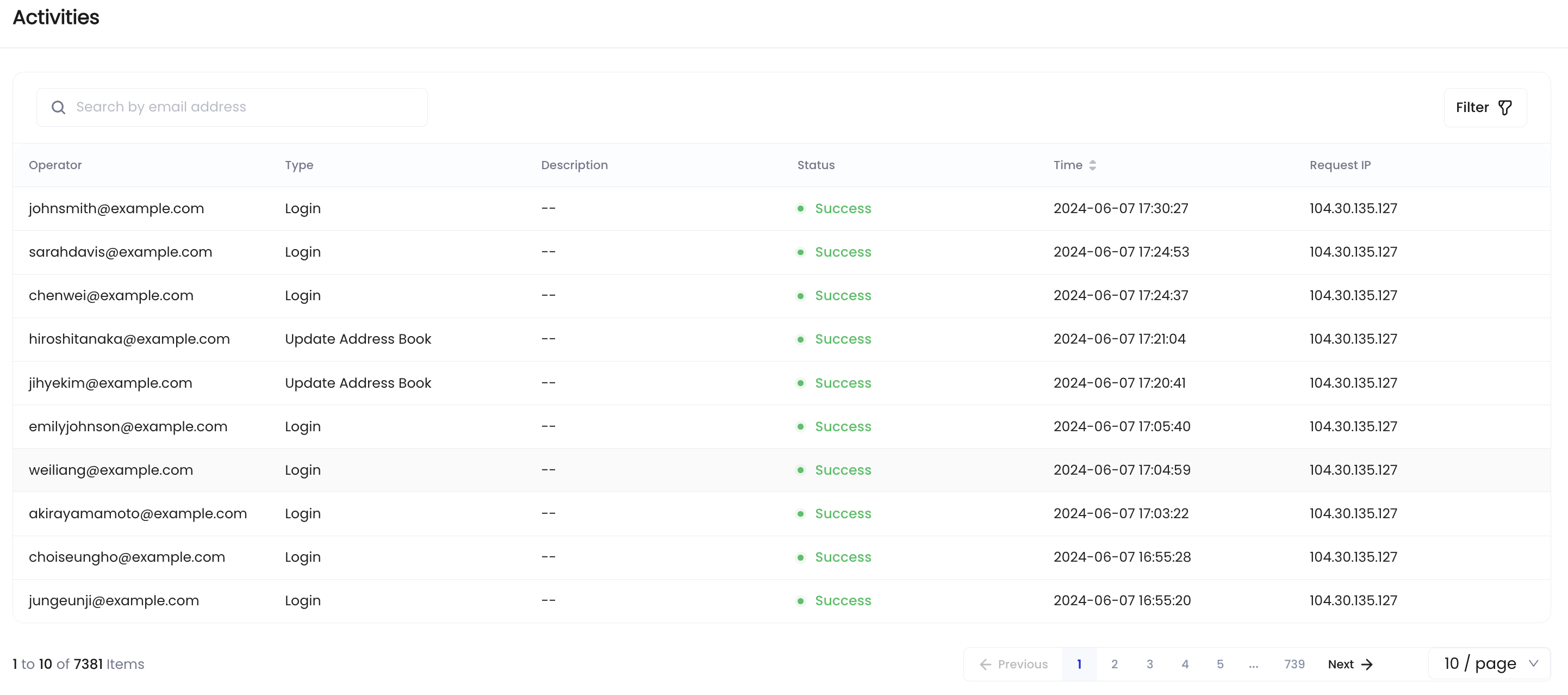Select jihyekim@example.com operator
The height and width of the screenshot is (695, 1568).
point(110,383)
